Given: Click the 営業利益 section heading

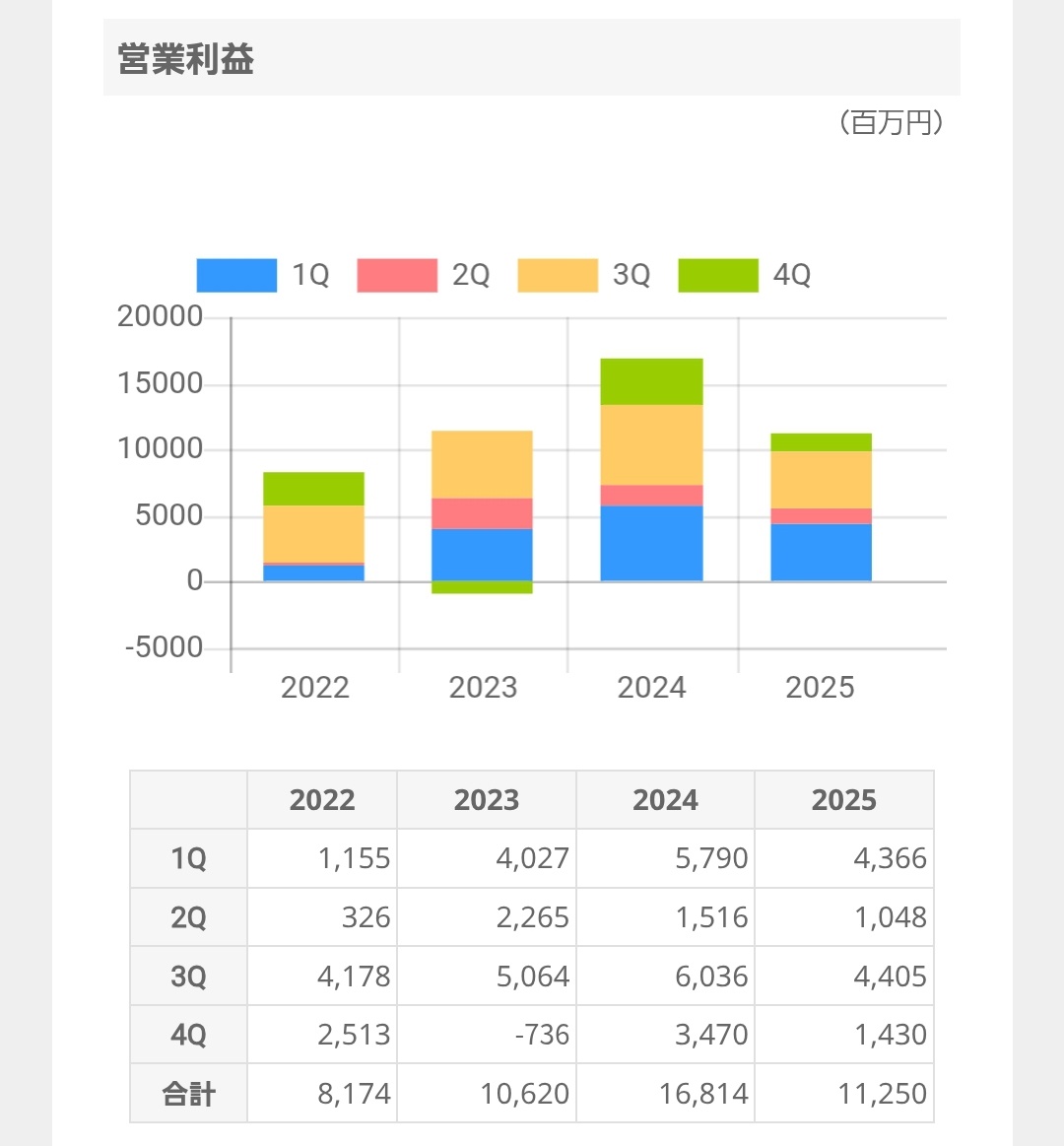Looking at the screenshot, I should coord(186,58).
